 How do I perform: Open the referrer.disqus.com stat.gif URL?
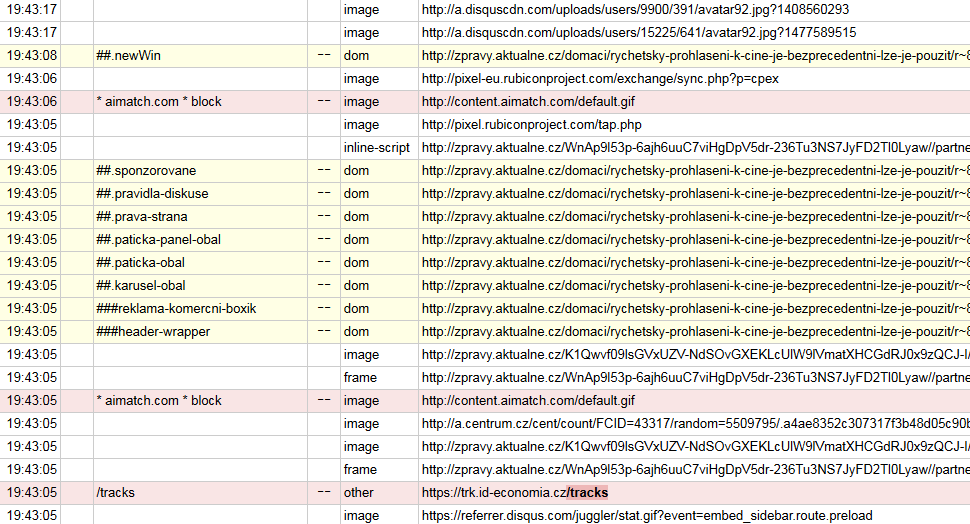pos(646,515)
